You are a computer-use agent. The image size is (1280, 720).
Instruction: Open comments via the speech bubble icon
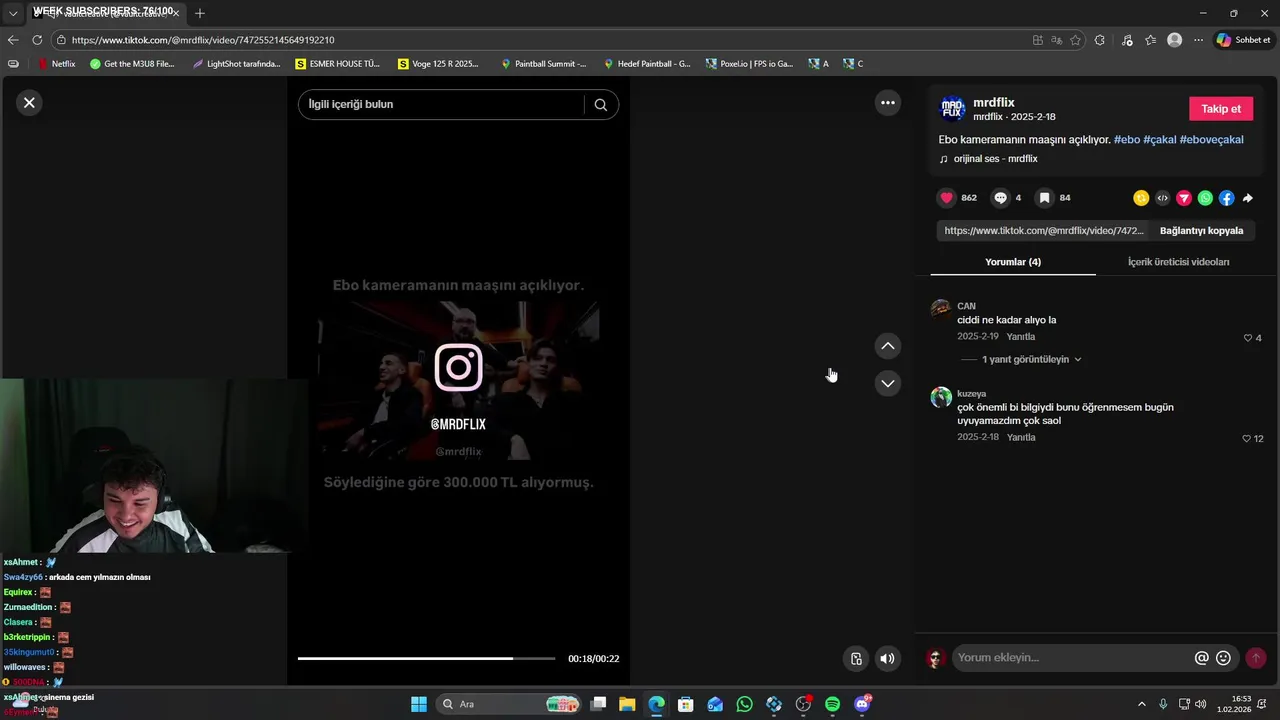1000,198
